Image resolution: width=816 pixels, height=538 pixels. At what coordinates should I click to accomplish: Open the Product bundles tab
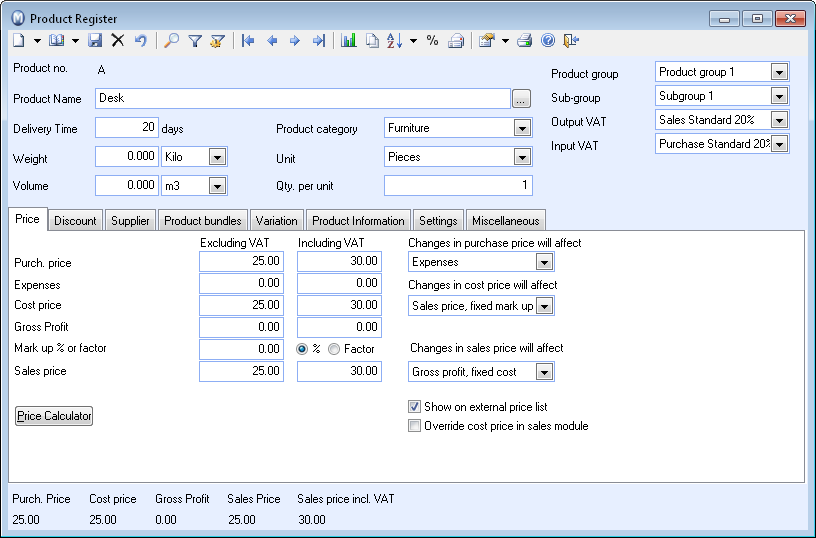point(203,221)
